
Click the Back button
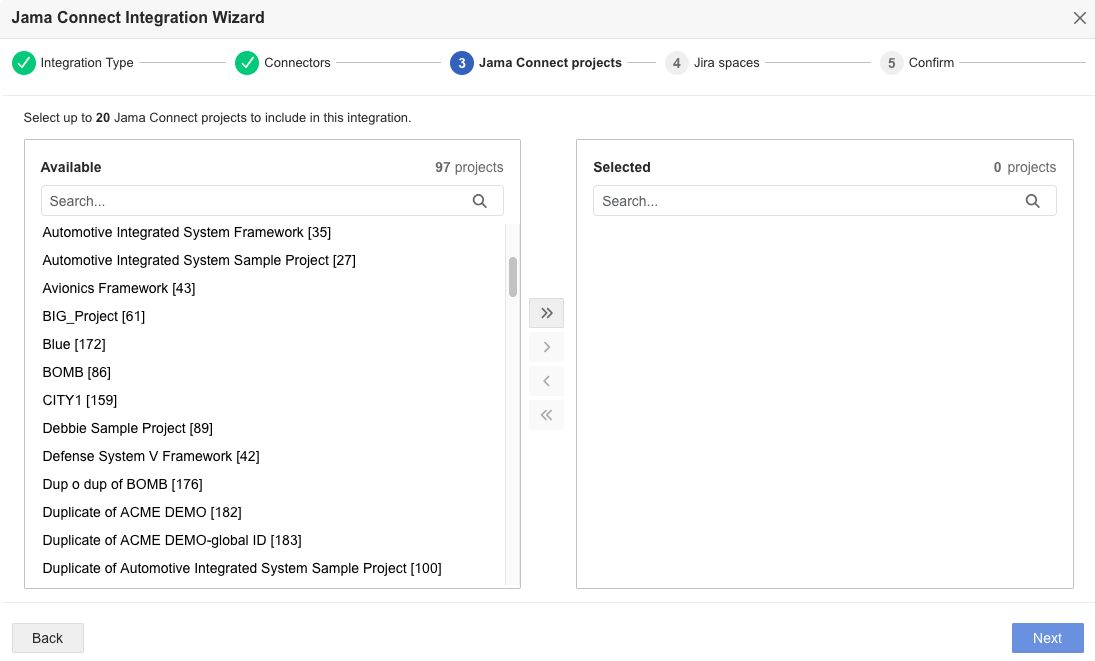47,638
